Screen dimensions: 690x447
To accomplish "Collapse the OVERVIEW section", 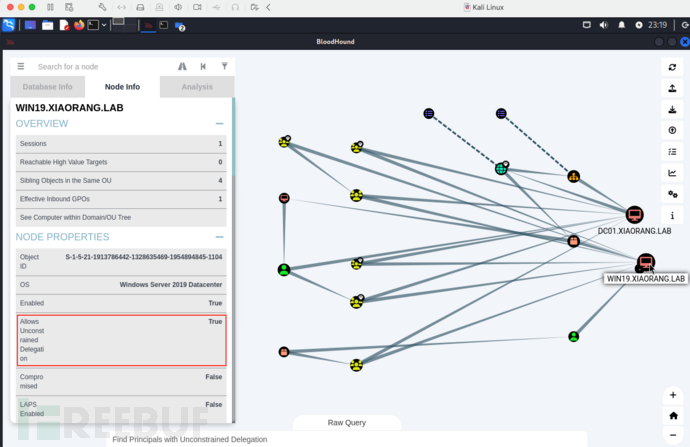I will [219, 124].
